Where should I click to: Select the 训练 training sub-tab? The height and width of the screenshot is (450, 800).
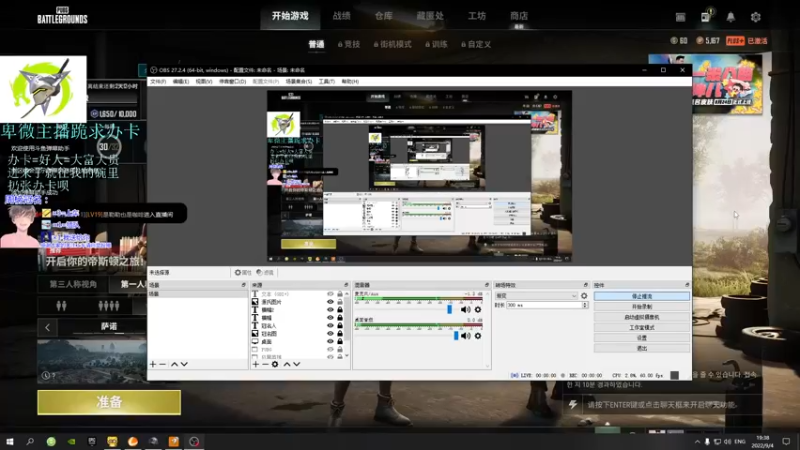tap(436, 44)
